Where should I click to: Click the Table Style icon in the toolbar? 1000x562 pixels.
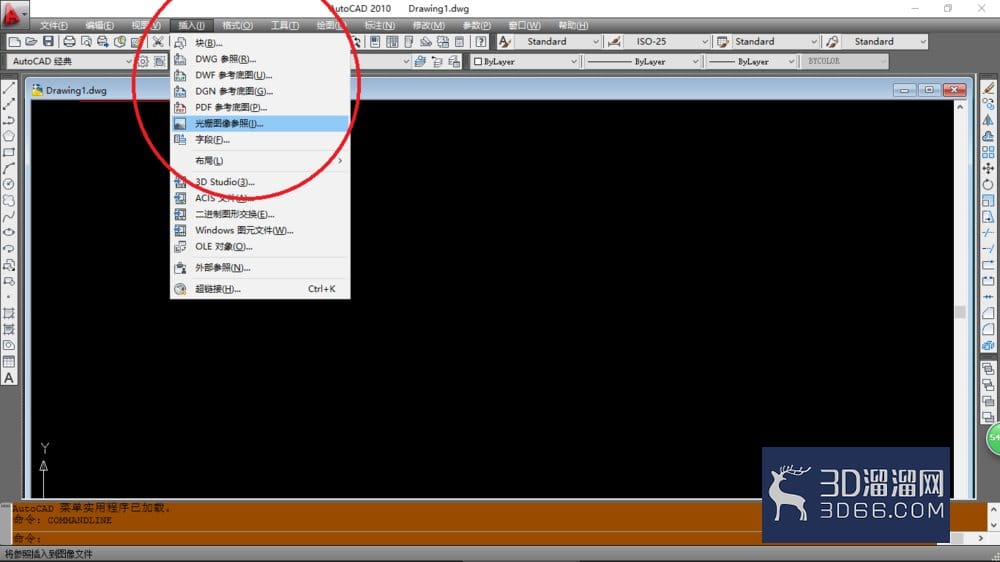723,42
